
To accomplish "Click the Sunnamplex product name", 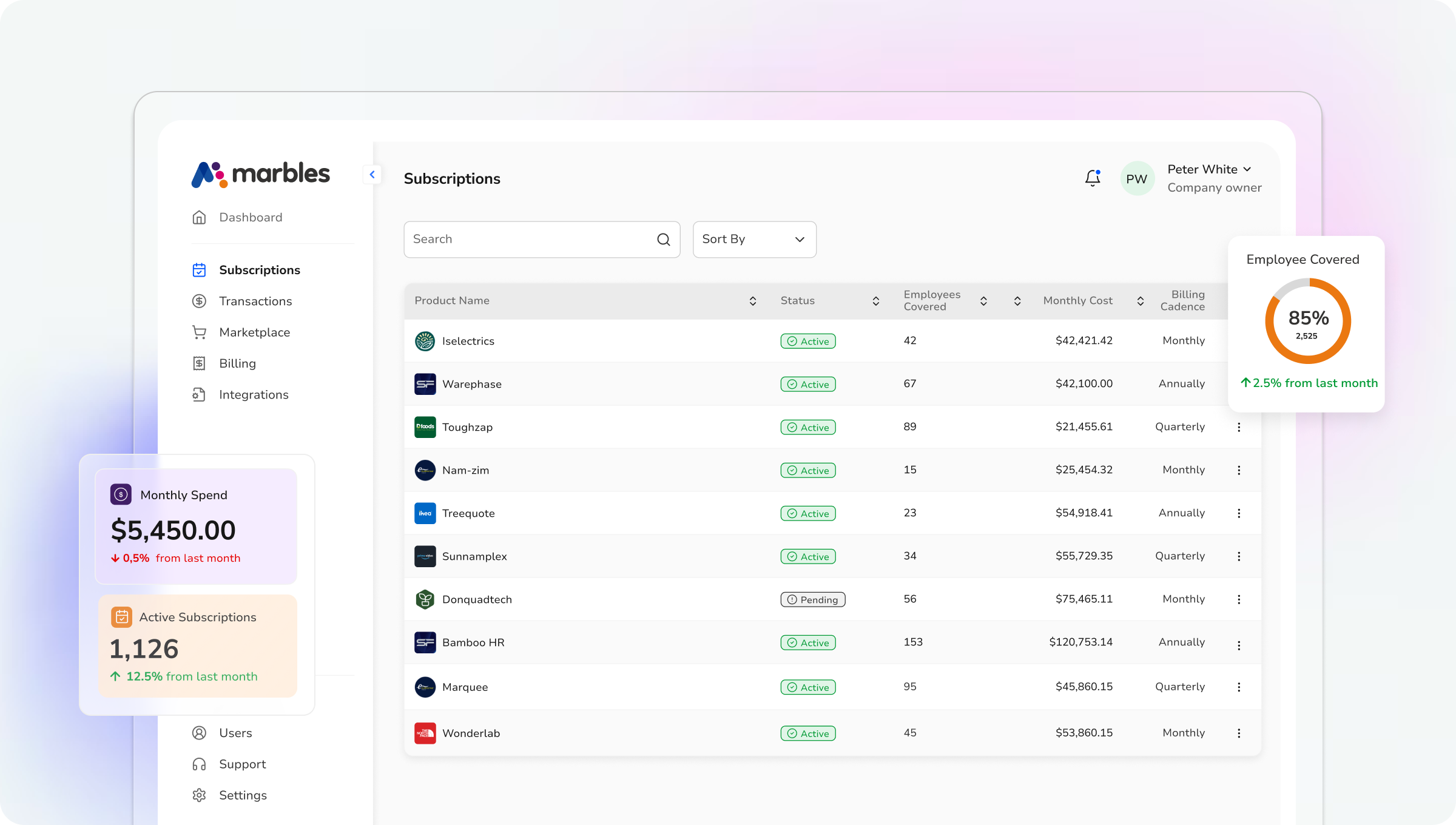I will (x=474, y=556).
